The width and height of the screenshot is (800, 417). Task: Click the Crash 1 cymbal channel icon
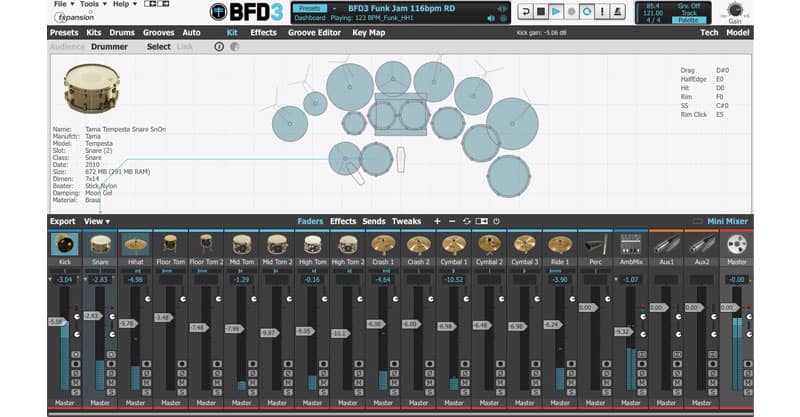click(x=383, y=245)
